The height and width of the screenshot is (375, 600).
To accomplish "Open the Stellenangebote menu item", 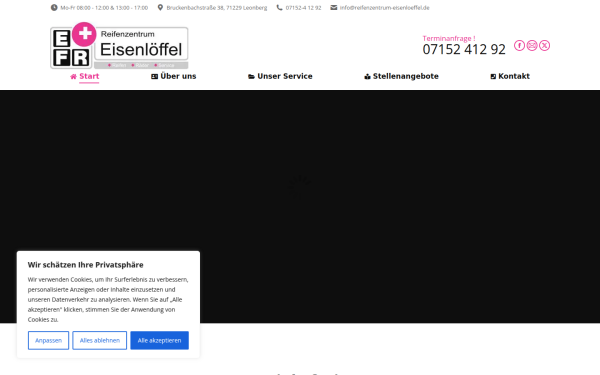I will point(406,76).
